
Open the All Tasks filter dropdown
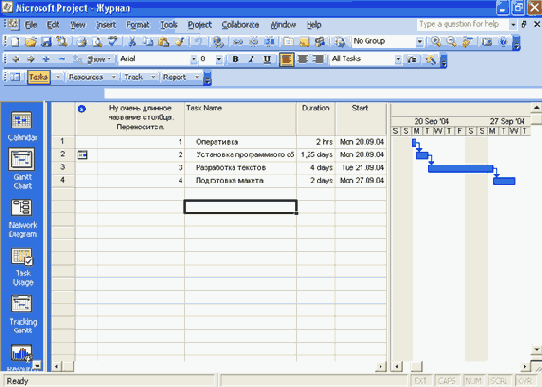(398, 59)
